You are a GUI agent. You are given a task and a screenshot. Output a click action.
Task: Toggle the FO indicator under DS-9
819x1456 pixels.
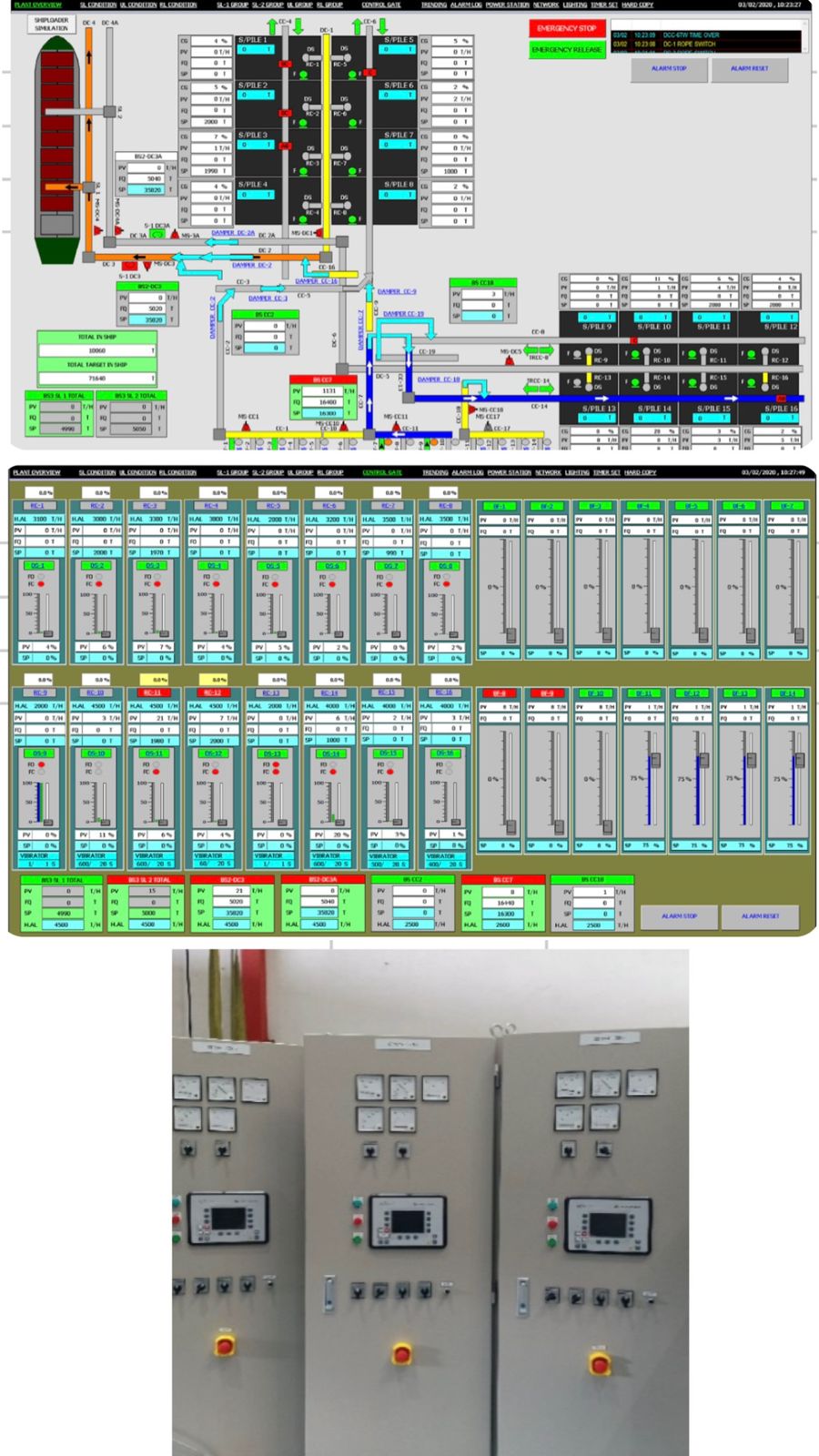[41, 764]
